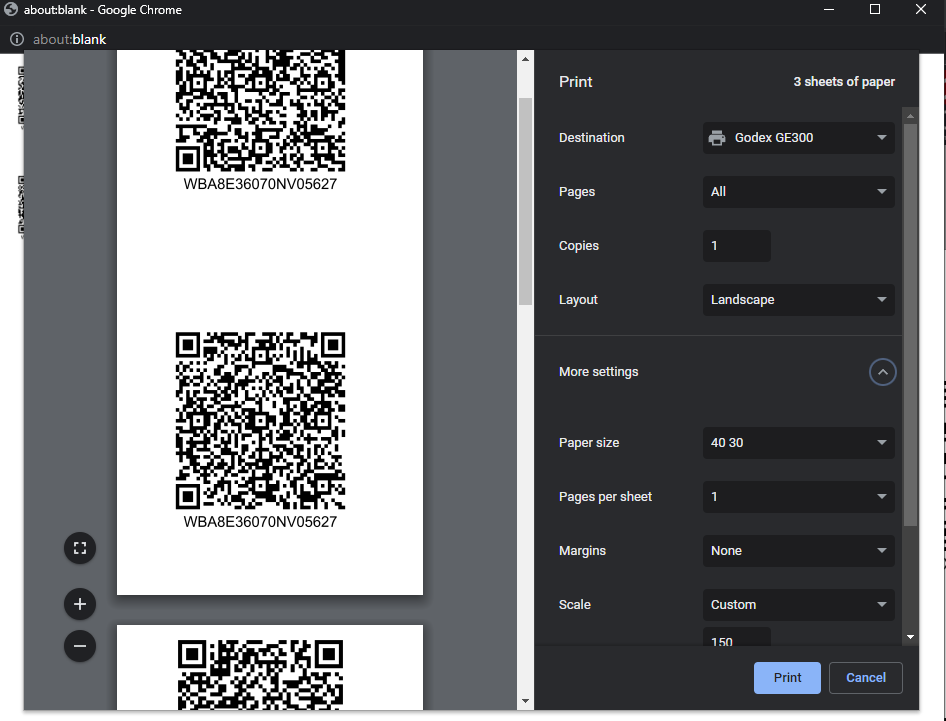Minimize the Chrome window
Viewport: 946px width, 721px height.
coord(829,9)
